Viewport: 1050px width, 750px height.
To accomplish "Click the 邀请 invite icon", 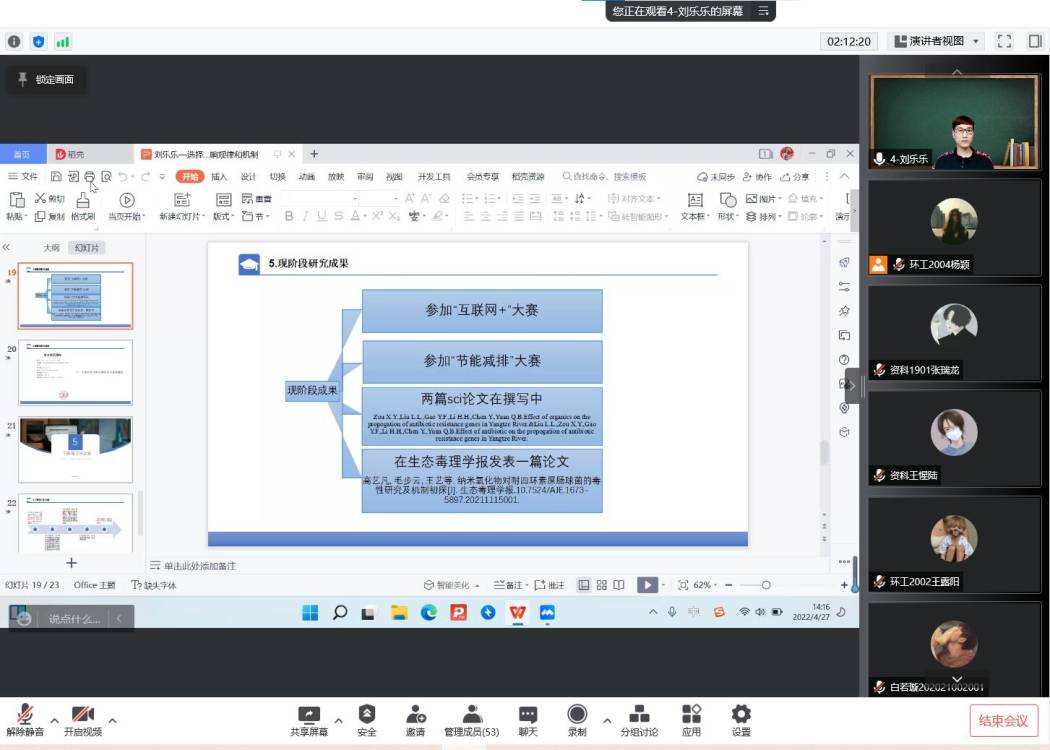I will click(415, 720).
